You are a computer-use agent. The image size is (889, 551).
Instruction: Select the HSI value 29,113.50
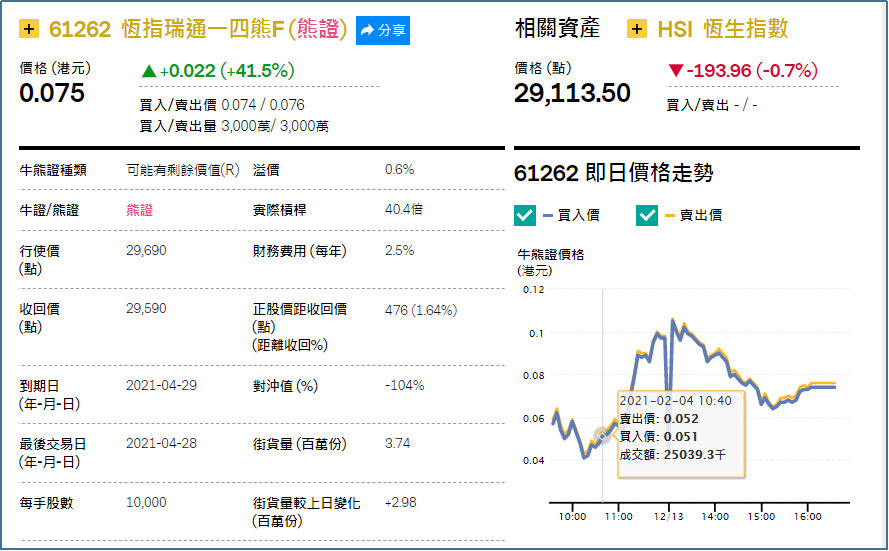coord(572,93)
